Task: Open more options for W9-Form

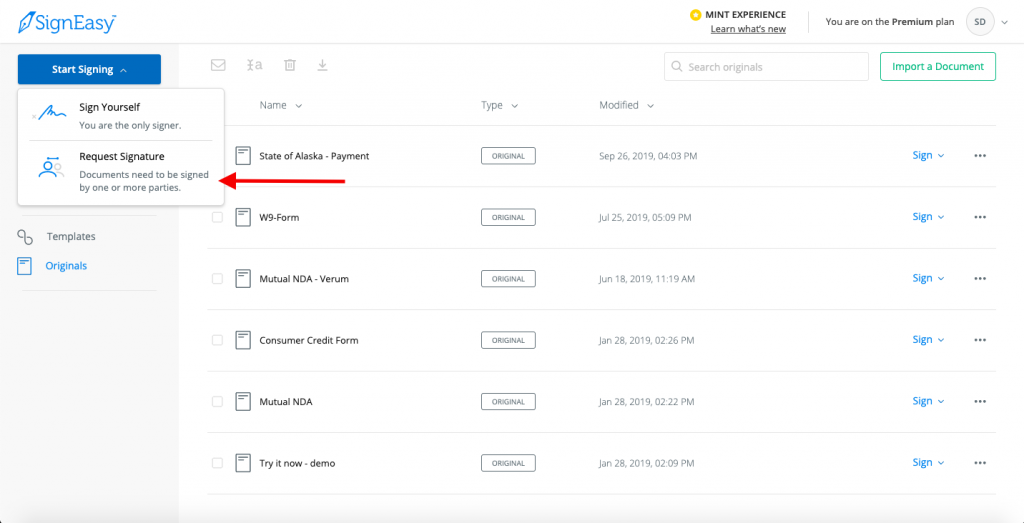Action: pyautogui.click(x=980, y=217)
